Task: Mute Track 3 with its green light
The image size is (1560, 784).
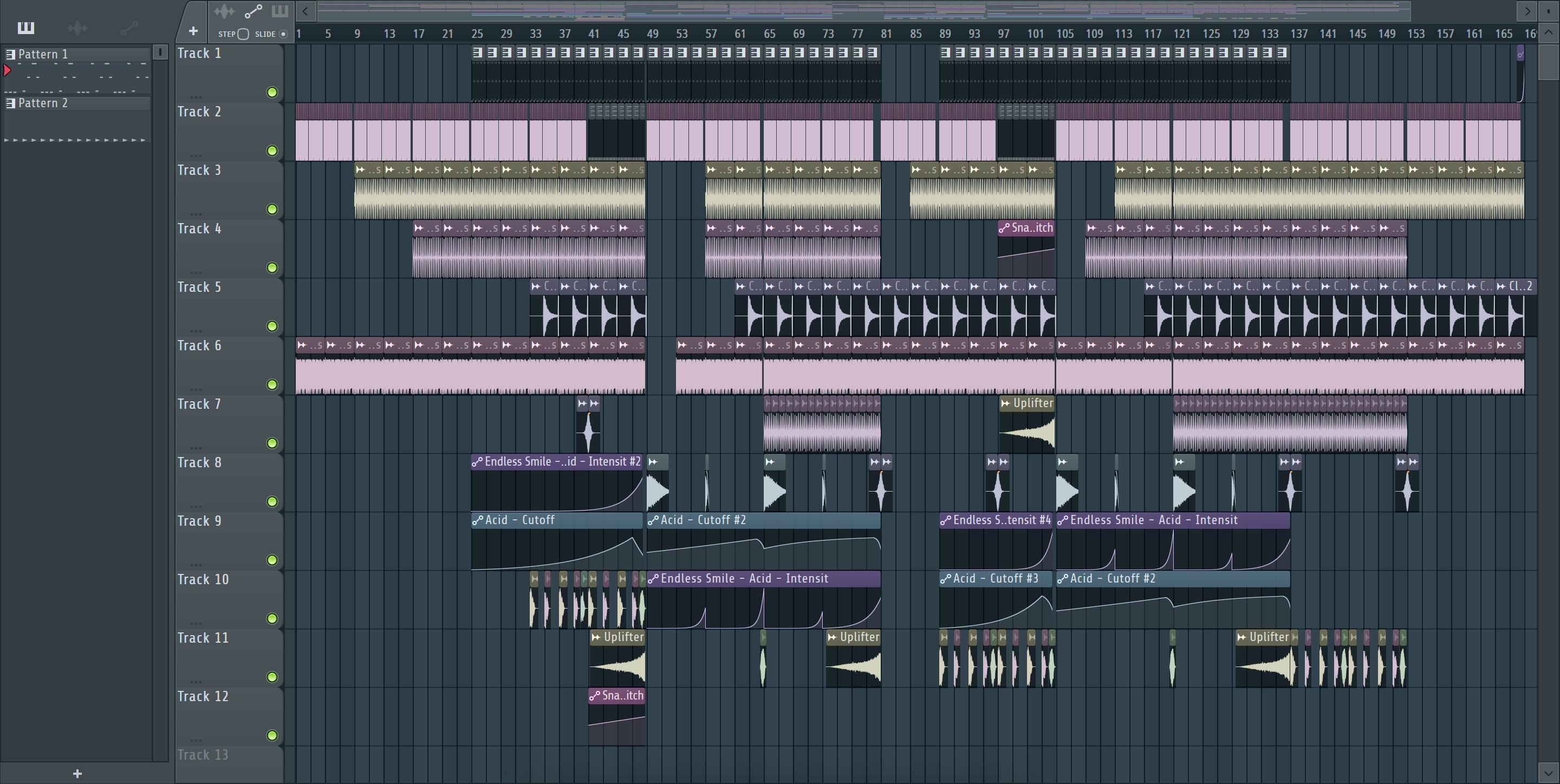Action: [272, 210]
